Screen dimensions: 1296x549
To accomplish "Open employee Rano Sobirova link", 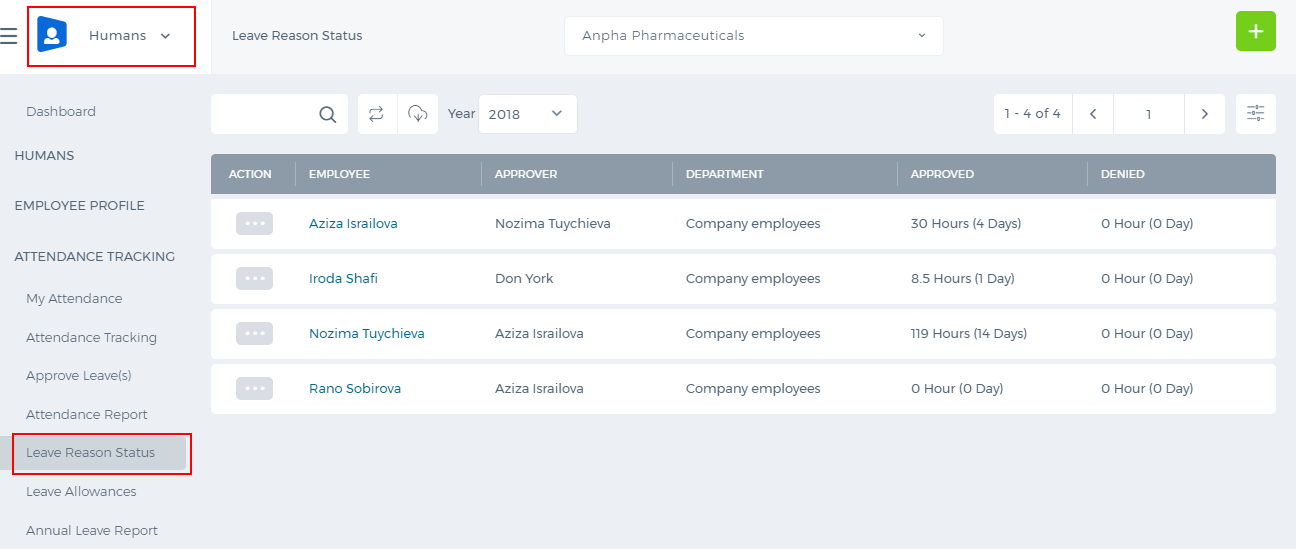I will click(x=355, y=389).
